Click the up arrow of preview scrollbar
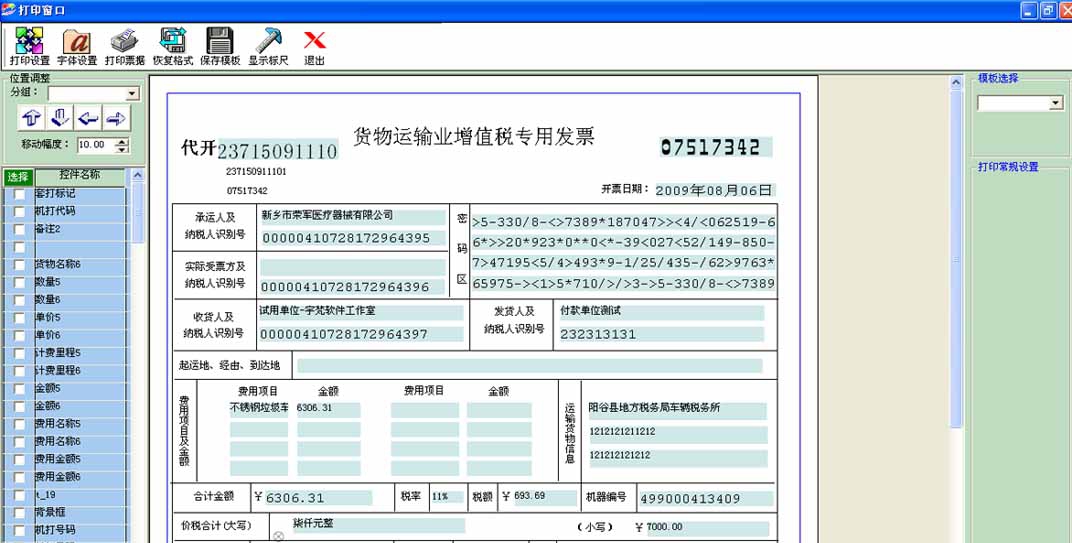 956,82
